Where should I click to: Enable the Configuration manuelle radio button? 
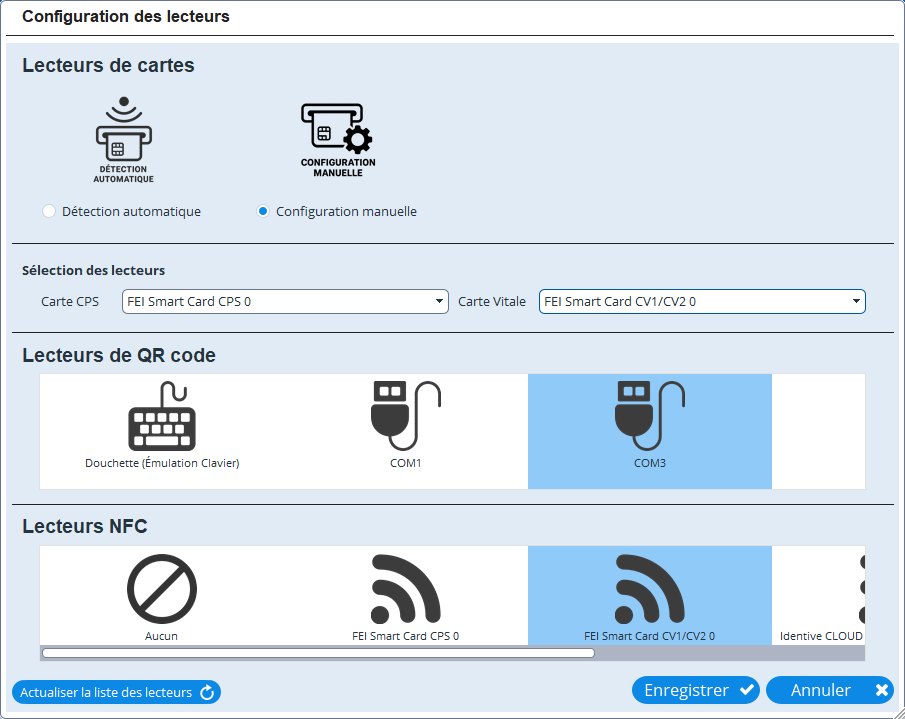(263, 211)
